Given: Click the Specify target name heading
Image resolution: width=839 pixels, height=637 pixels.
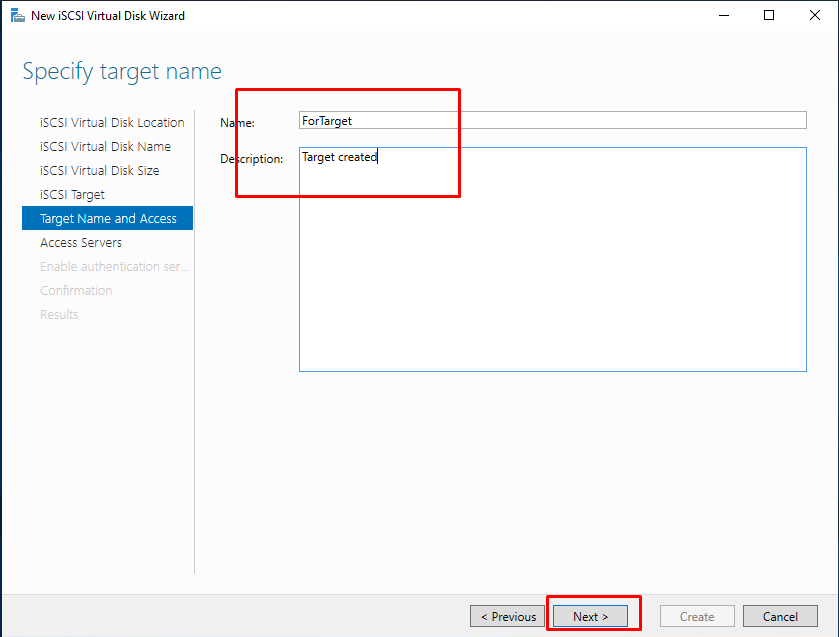Looking at the screenshot, I should coord(122,72).
